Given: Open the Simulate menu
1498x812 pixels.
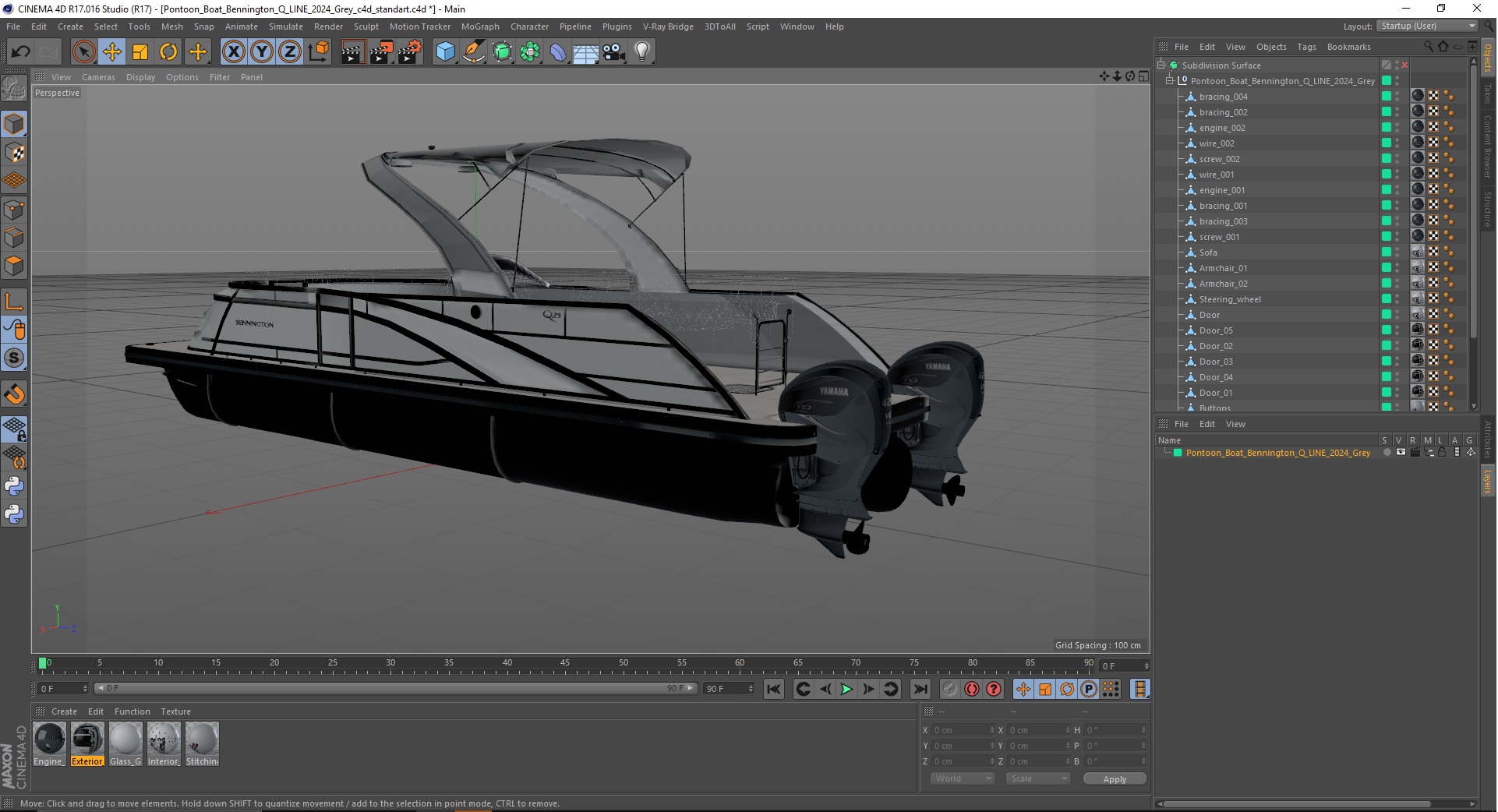Looking at the screenshot, I should [286, 26].
